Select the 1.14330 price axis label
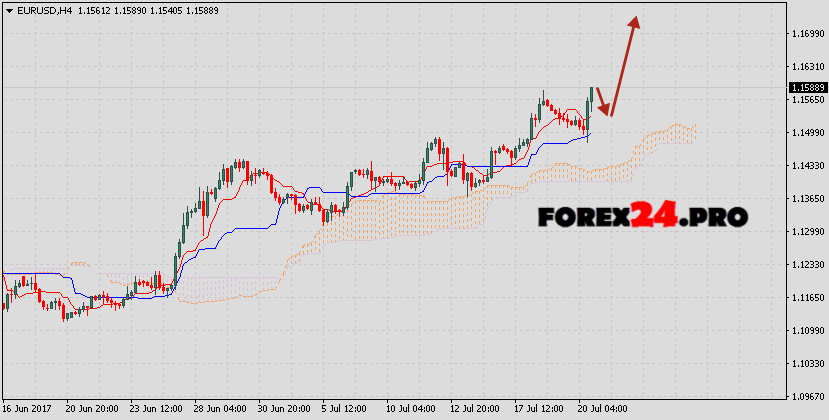829x420 pixels. pos(804,166)
